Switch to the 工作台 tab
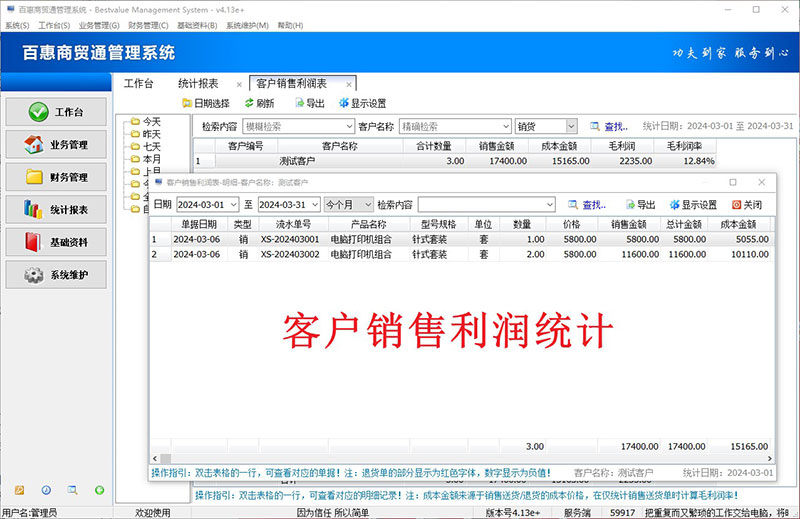This screenshot has width=800, height=519. [139, 84]
